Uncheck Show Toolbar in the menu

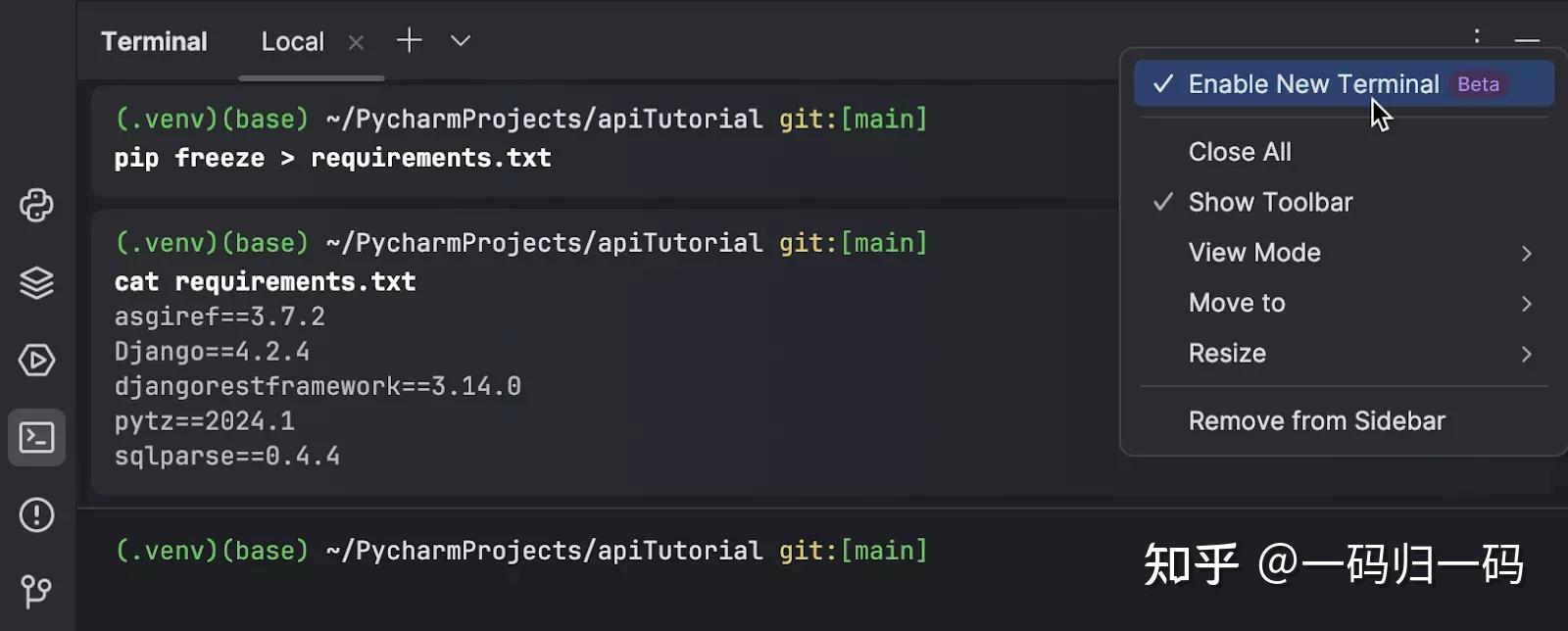(x=1270, y=202)
